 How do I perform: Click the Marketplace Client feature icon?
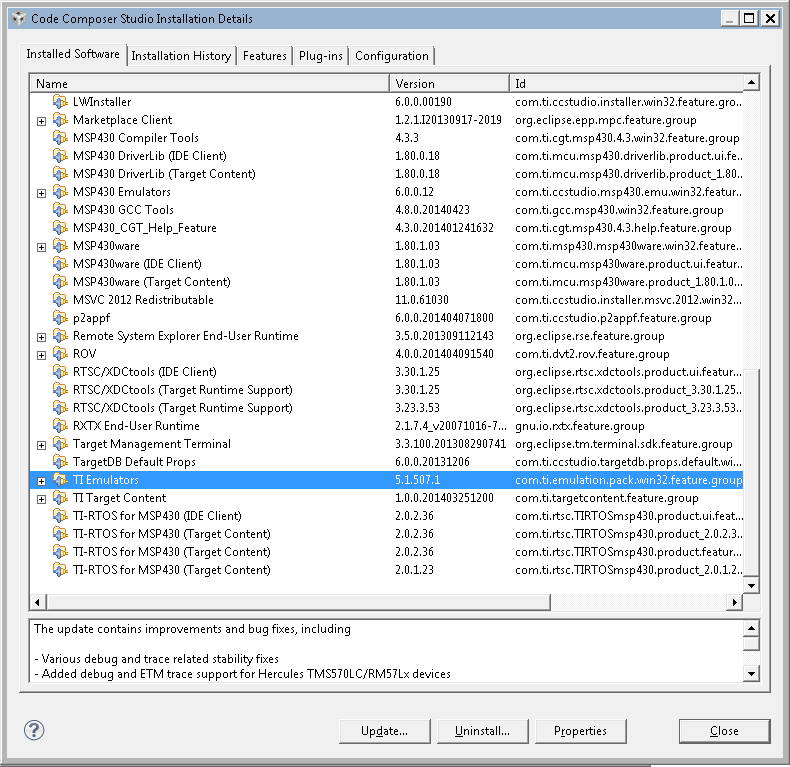point(60,120)
